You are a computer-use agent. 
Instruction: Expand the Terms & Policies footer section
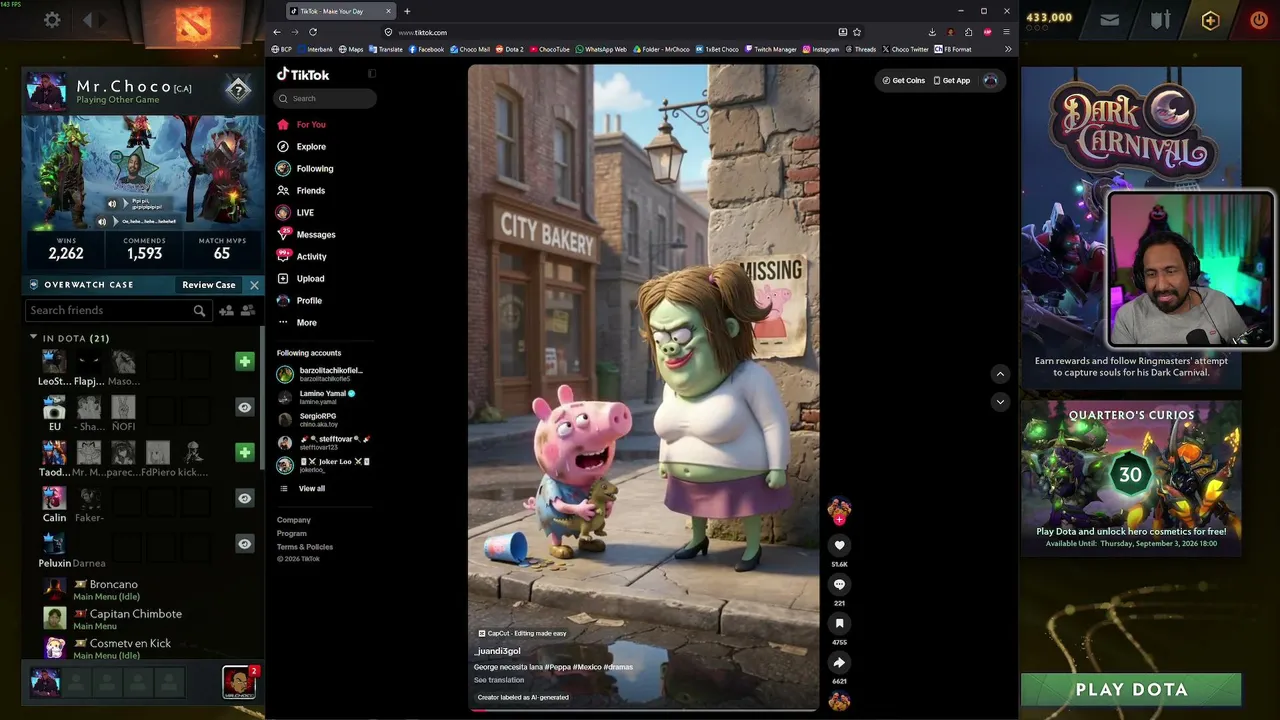305,547
